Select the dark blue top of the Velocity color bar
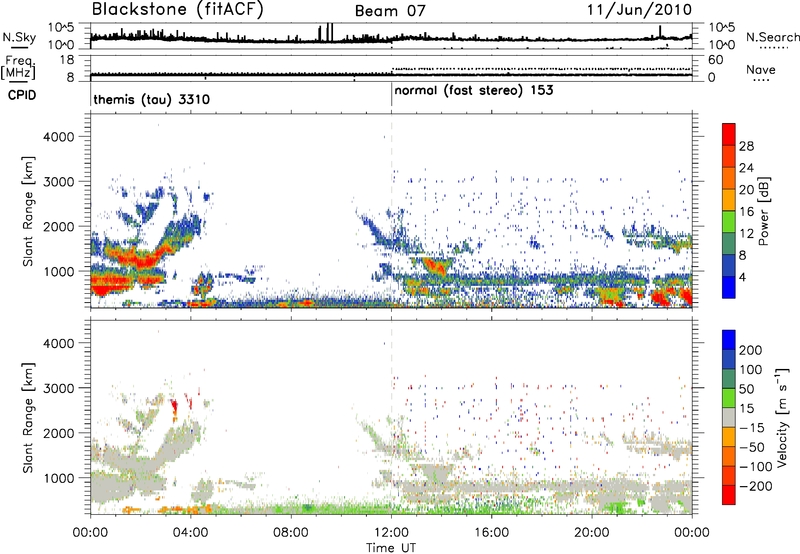The height and width of the screenshot is (554, 800). (730, 341)
